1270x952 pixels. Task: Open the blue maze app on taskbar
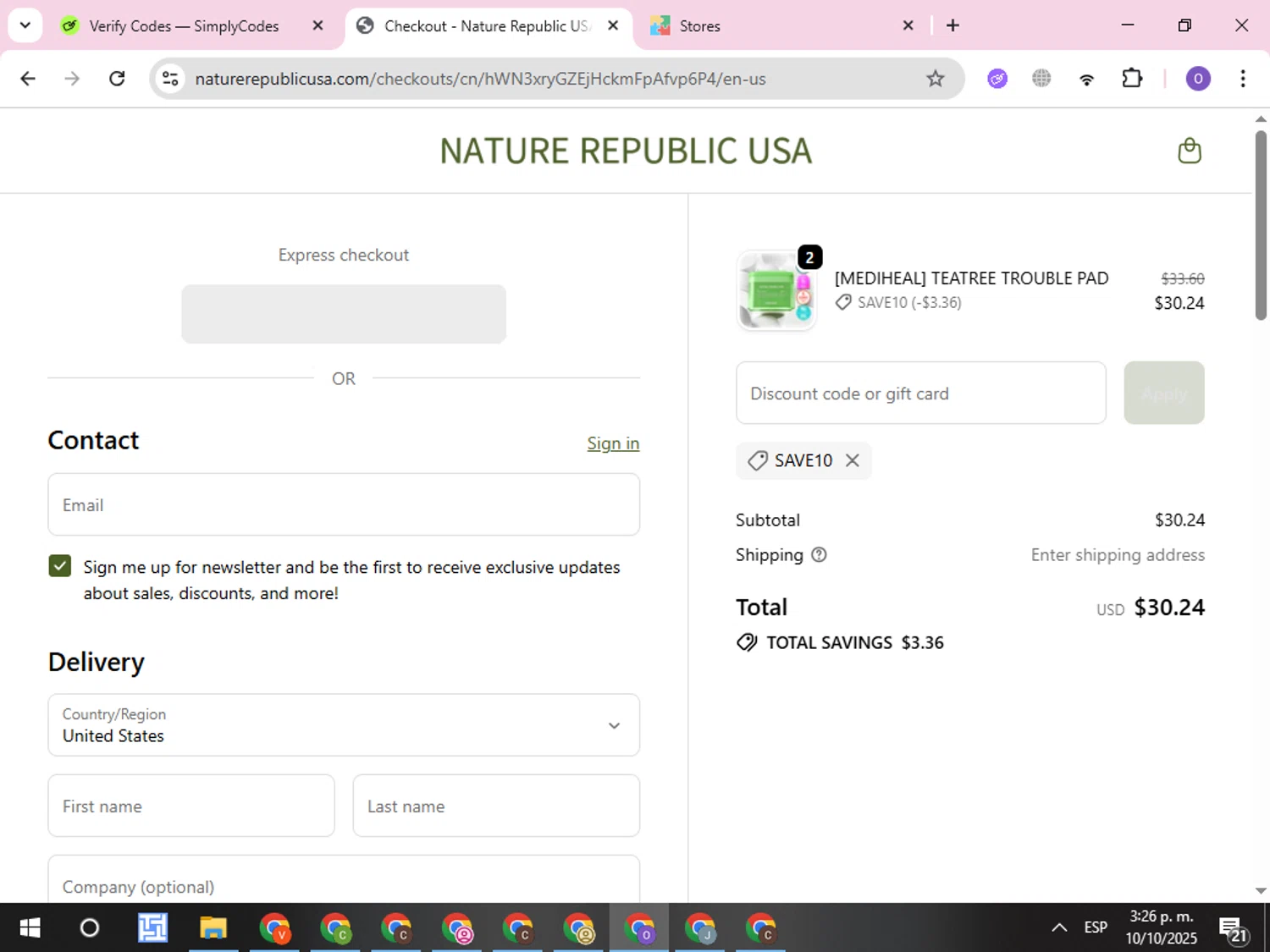[152, 927]
